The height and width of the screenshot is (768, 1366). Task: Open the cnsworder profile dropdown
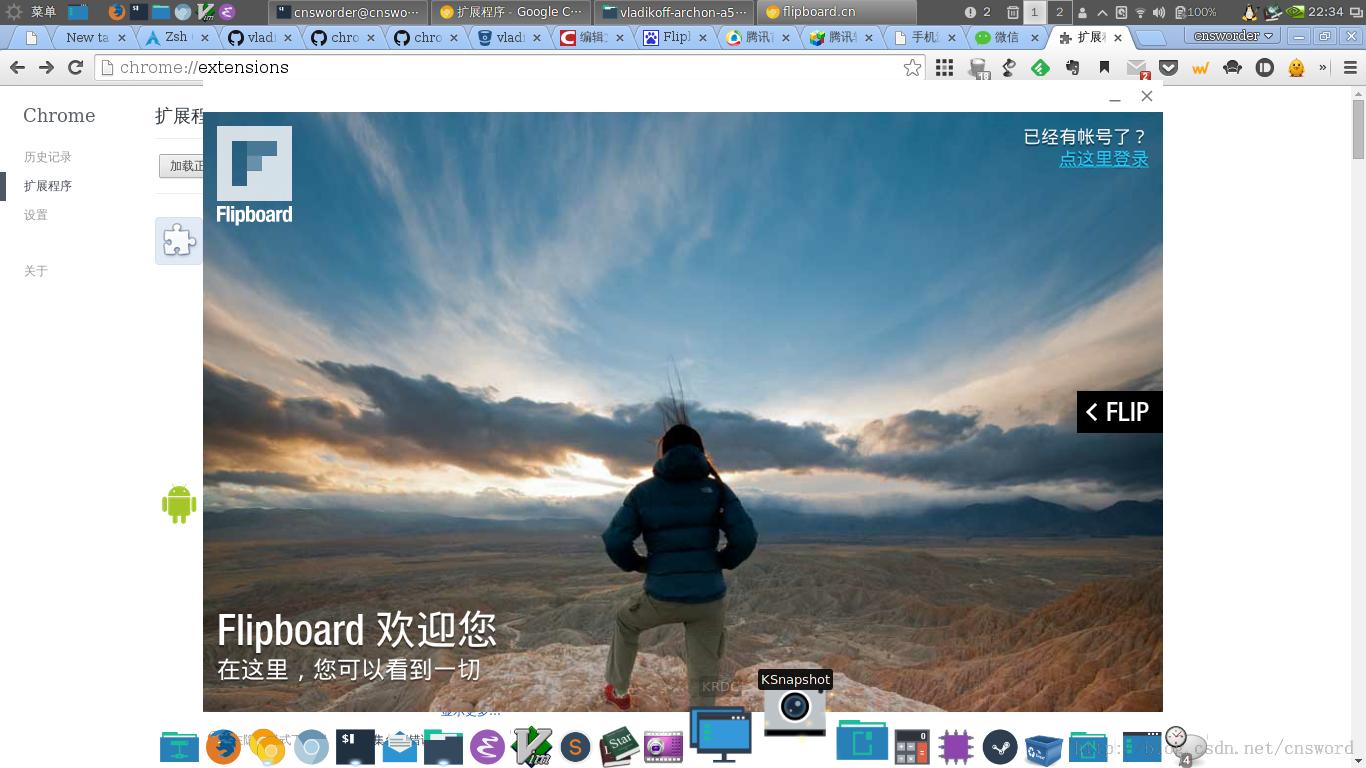click(x=1234, y=36)
